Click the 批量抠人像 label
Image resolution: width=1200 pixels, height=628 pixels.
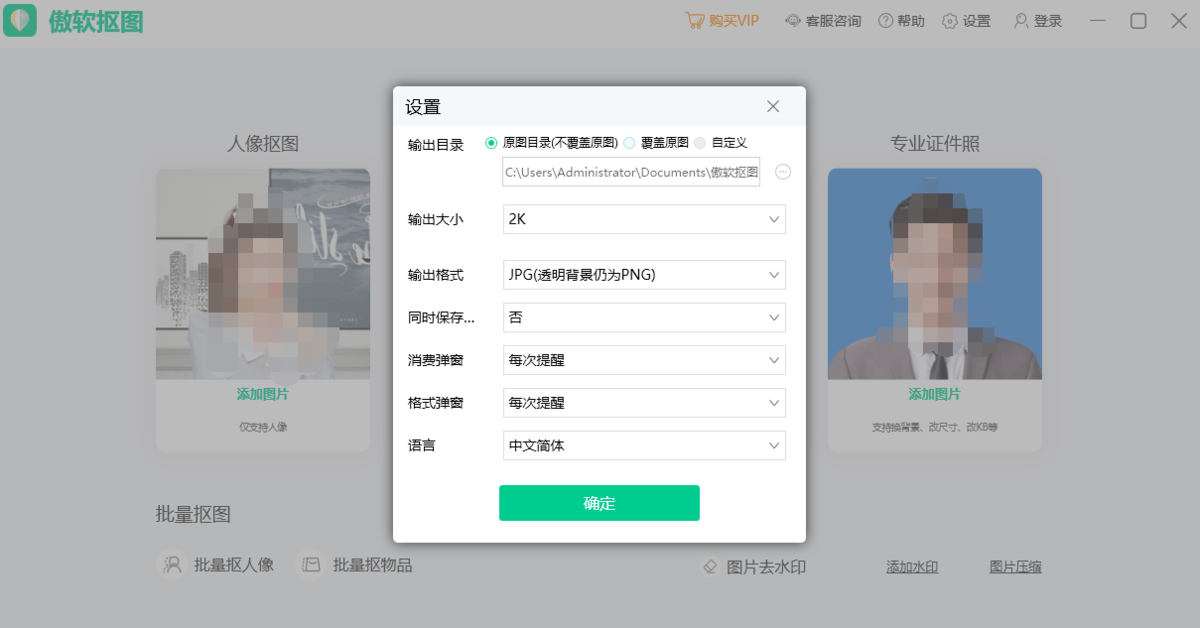234,565
